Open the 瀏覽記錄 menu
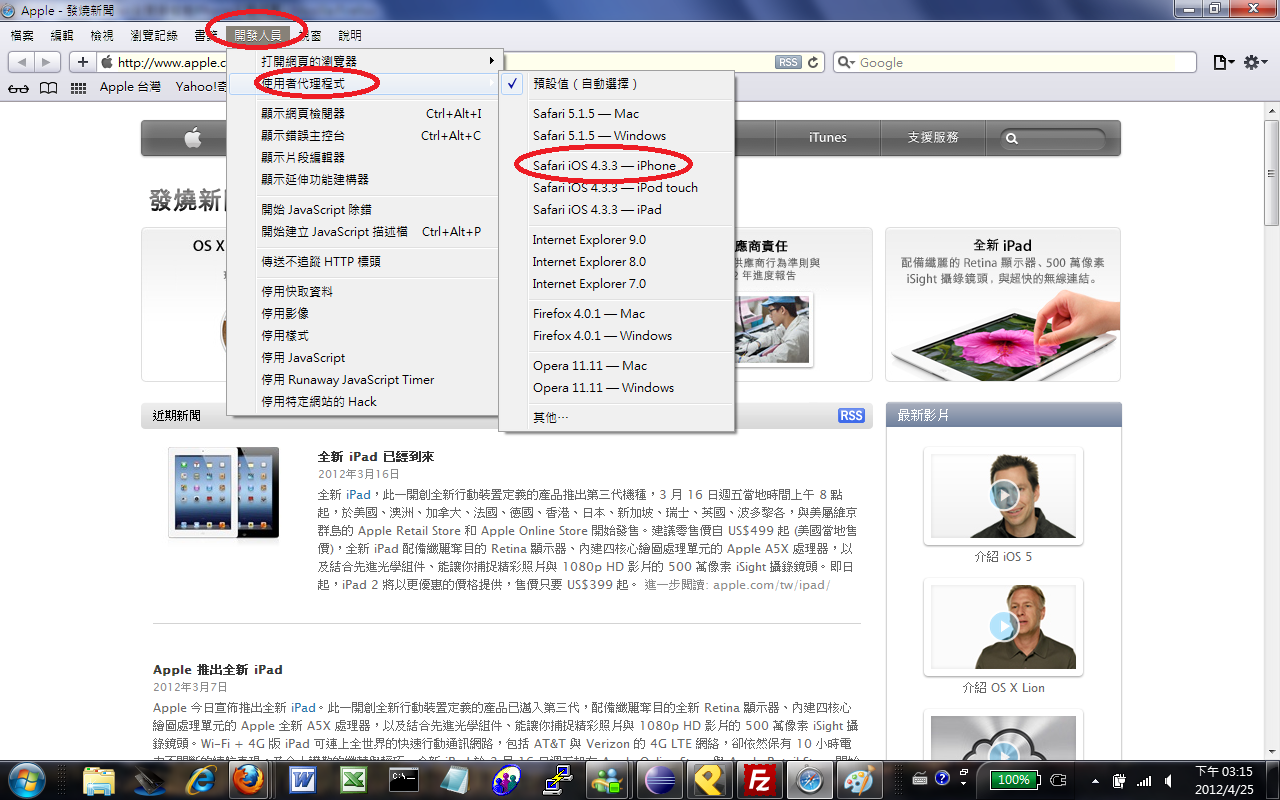The height and width of the screenshot is (800, 1280). (x=154, y=36)
